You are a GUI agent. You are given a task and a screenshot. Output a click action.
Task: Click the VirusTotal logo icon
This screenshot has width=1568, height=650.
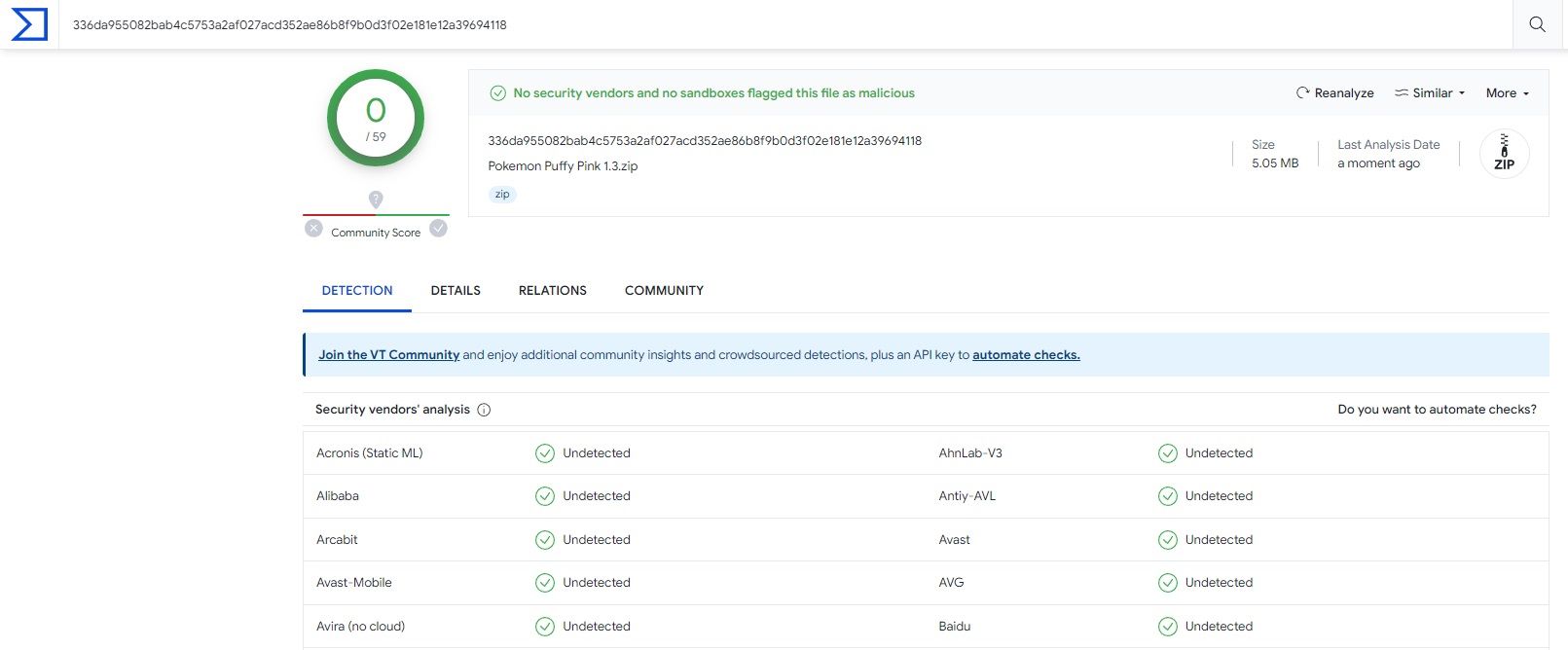(x=29, y=24)
